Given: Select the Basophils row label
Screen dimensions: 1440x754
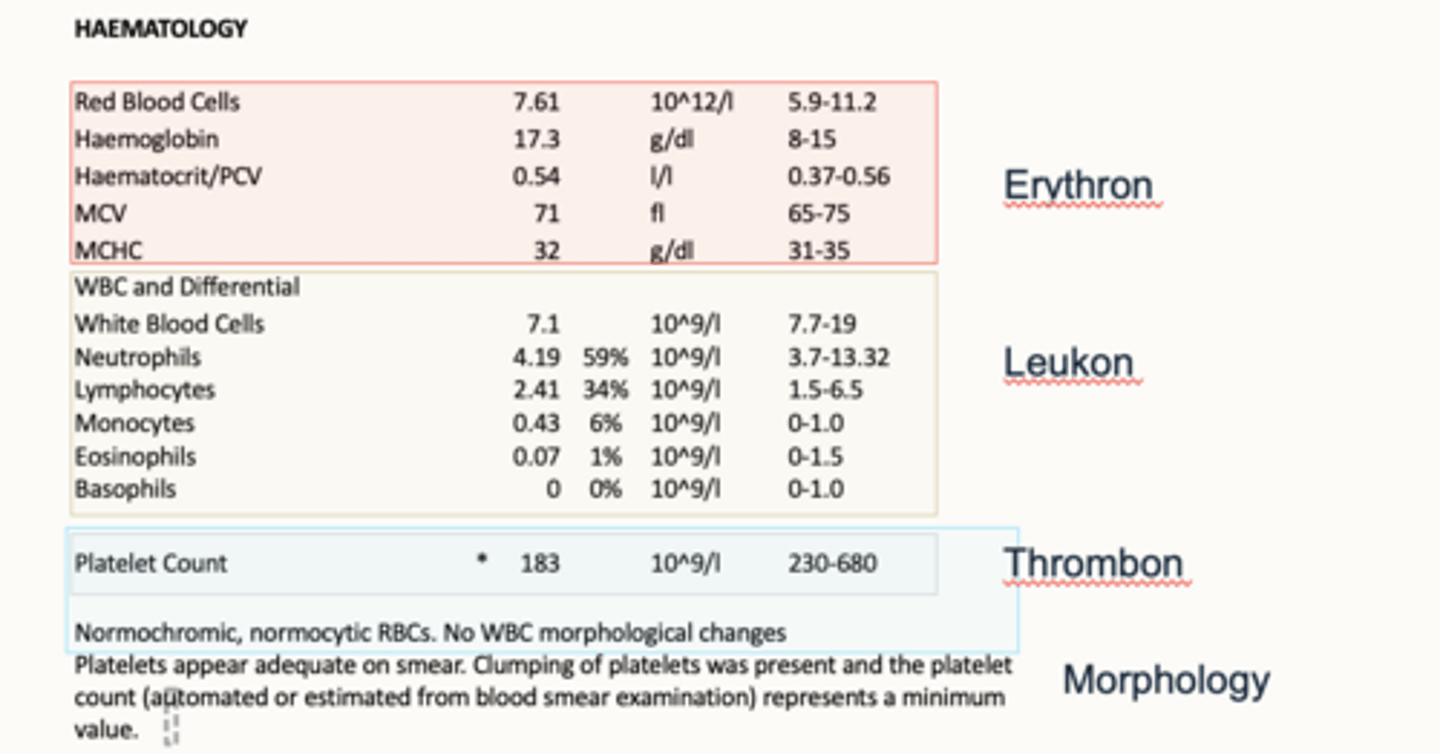Looking at the screenshot, I should [x=125, y=489].
